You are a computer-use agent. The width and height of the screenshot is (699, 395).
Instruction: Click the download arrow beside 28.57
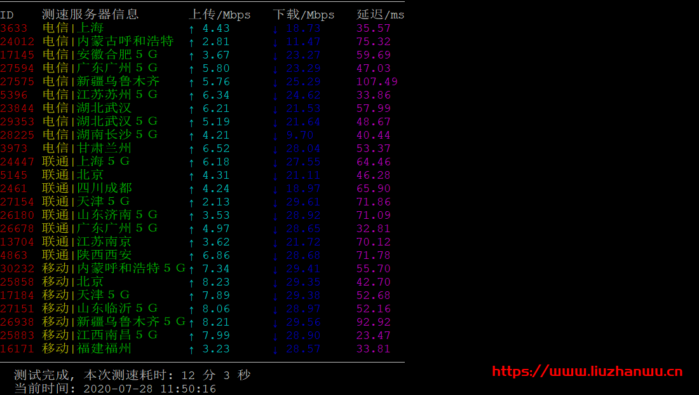(x=275, y=349)
